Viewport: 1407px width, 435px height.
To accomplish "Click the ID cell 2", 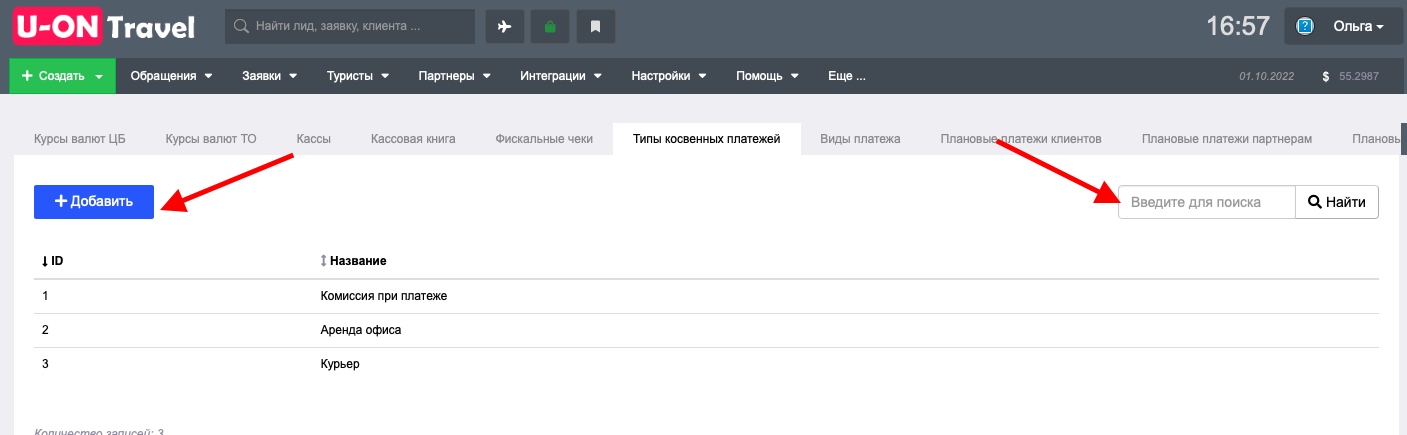I will click(x=45, y=330).
